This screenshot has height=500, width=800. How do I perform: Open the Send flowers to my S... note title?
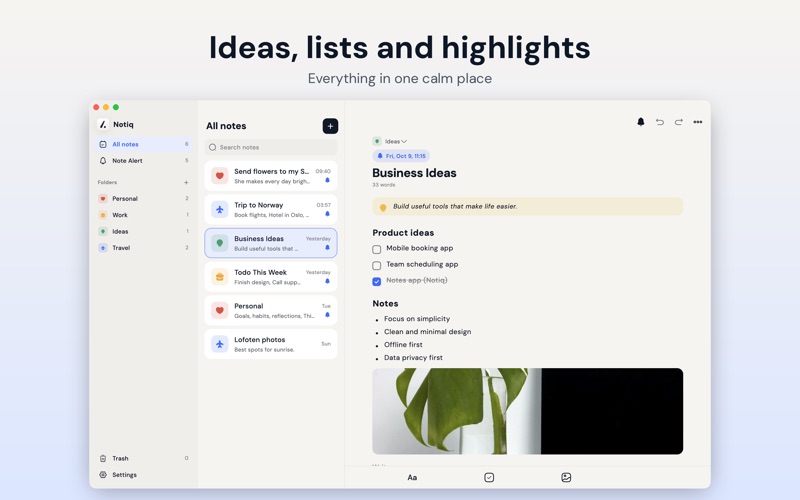coord(271,171)
